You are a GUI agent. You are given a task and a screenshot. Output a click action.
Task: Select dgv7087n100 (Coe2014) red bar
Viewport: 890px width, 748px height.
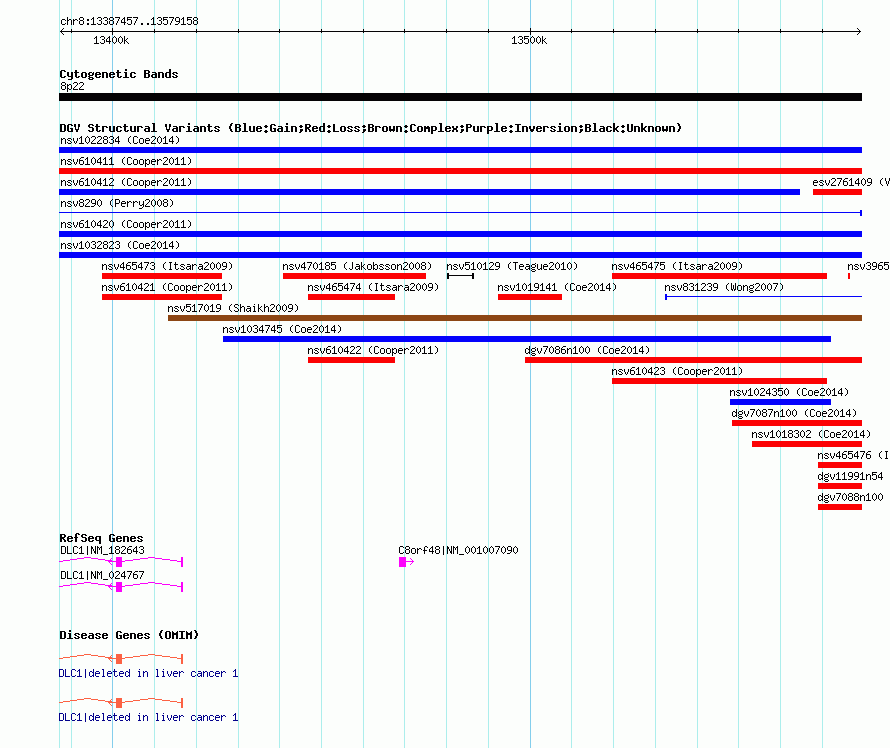point(797,423)
